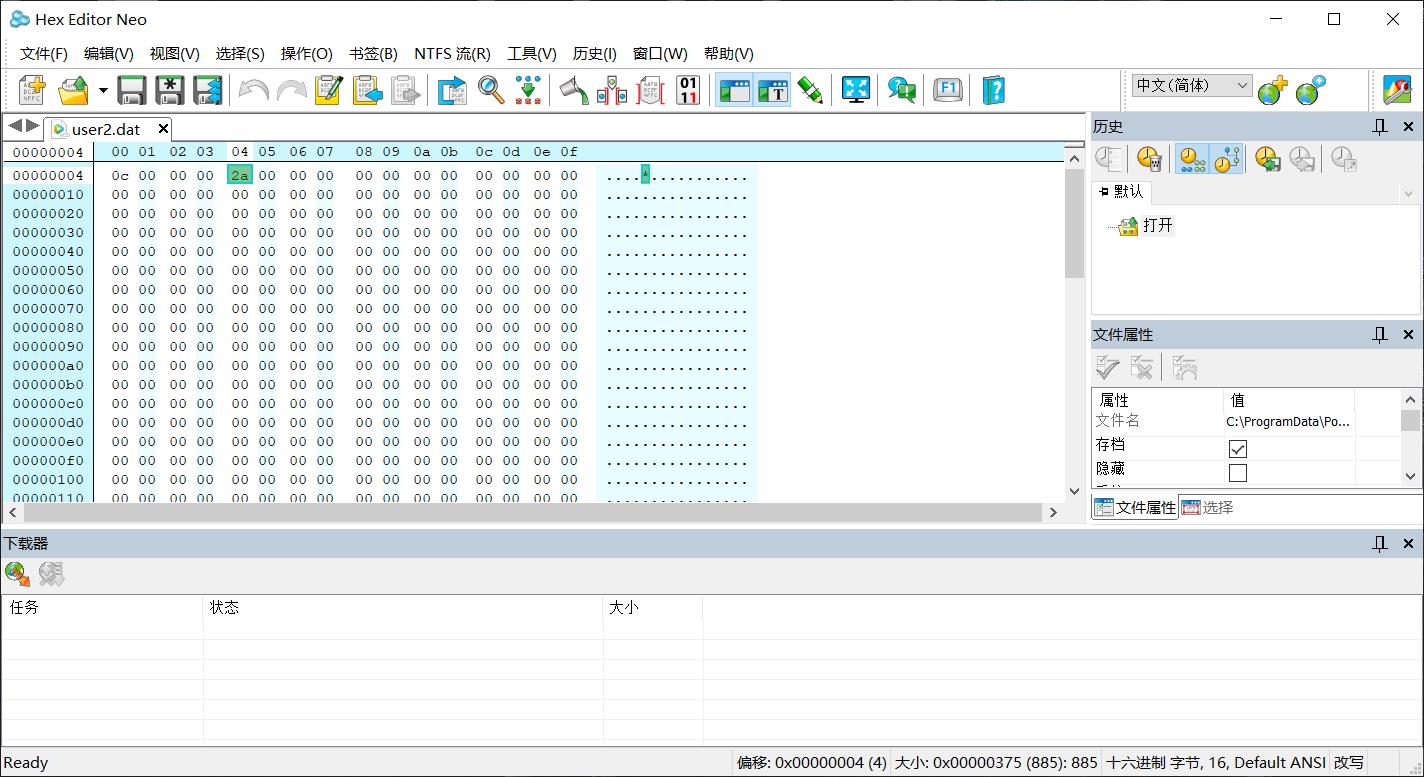Expand the Open file dropdown arrow

point(103,91)
